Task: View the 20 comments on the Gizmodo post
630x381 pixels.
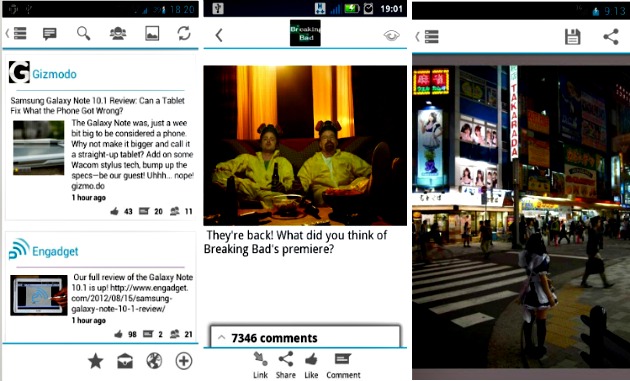Action: point(151,211)
